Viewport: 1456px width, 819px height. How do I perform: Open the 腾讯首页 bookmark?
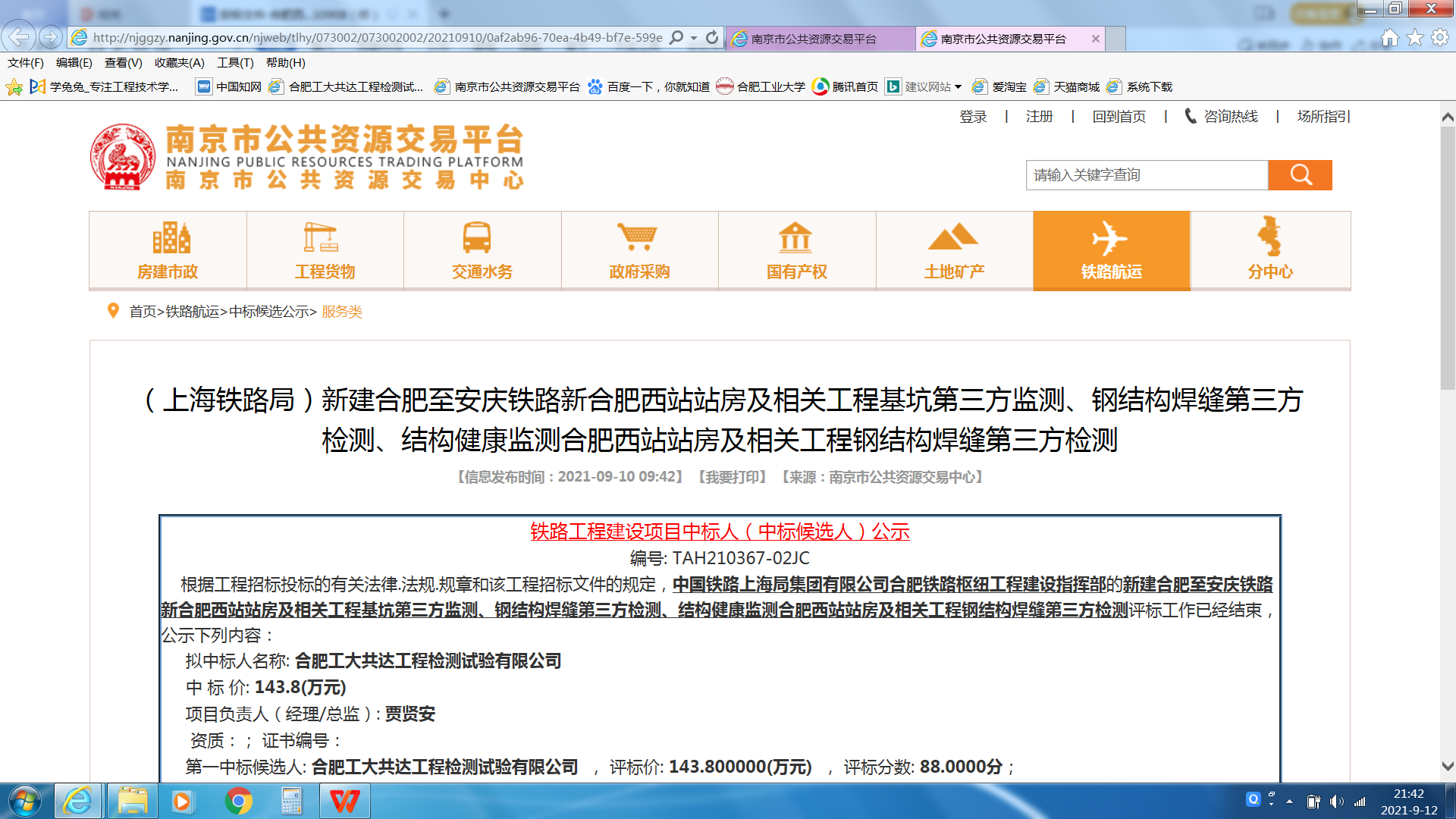846,87
